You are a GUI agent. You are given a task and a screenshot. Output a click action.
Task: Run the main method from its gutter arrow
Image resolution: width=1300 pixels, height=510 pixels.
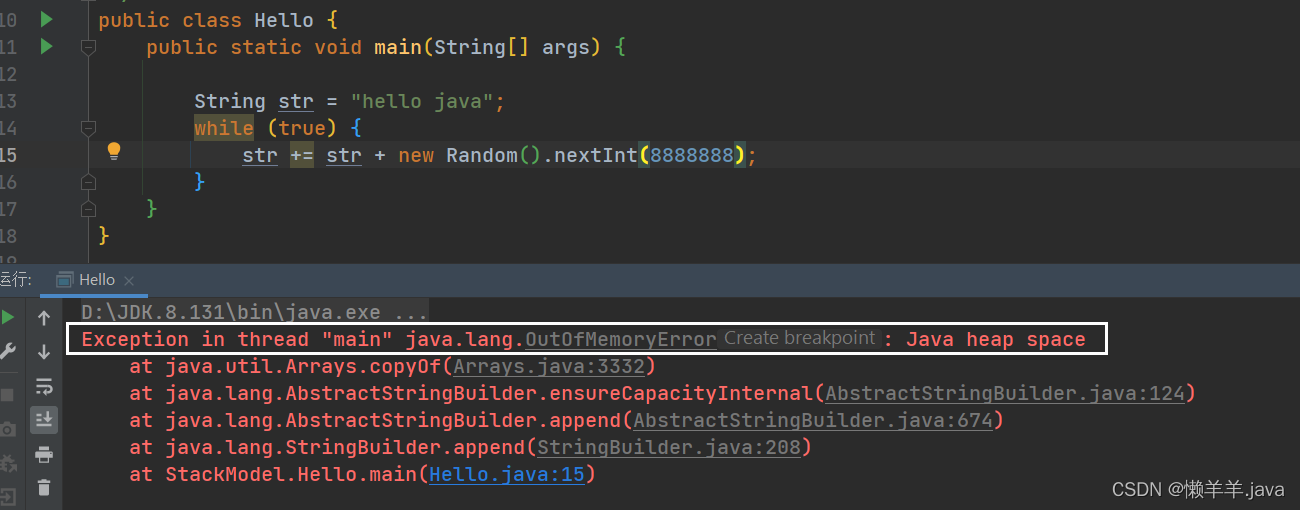coord(46,46)
